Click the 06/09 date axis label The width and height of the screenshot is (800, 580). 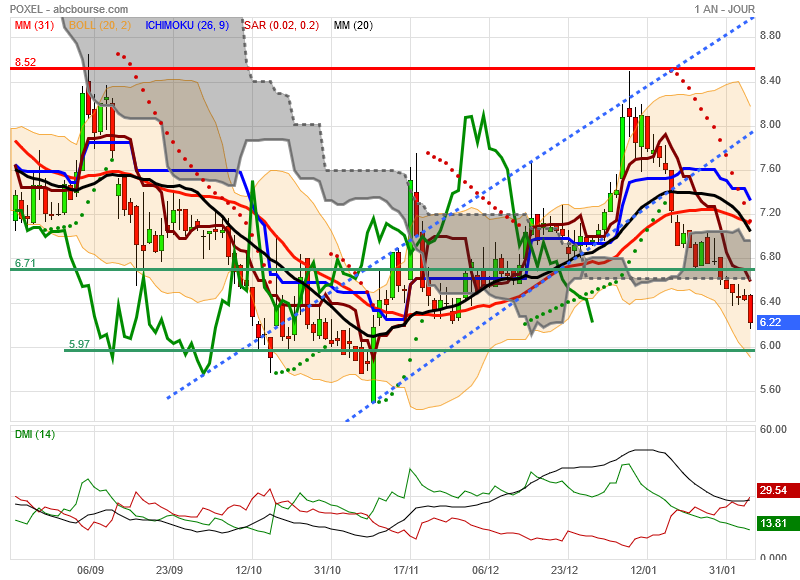(90, 570)
